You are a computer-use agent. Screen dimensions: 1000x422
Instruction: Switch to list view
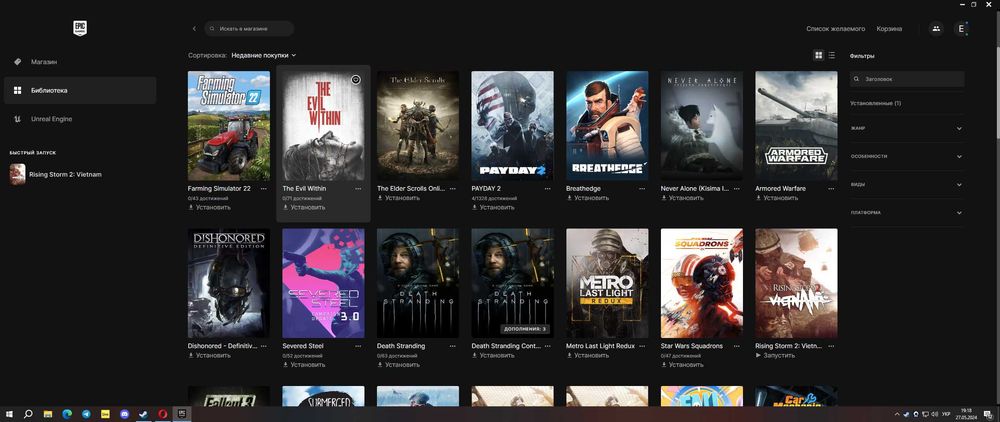[832, 55]
